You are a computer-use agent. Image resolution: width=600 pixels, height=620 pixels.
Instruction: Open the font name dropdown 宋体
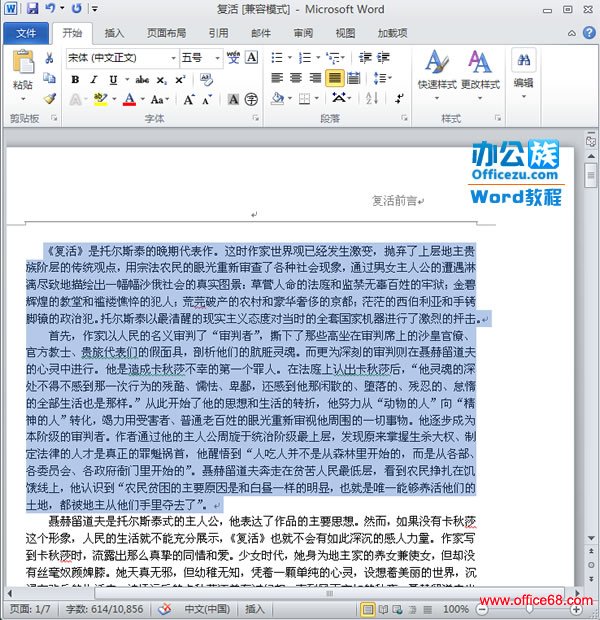[173, 58]
